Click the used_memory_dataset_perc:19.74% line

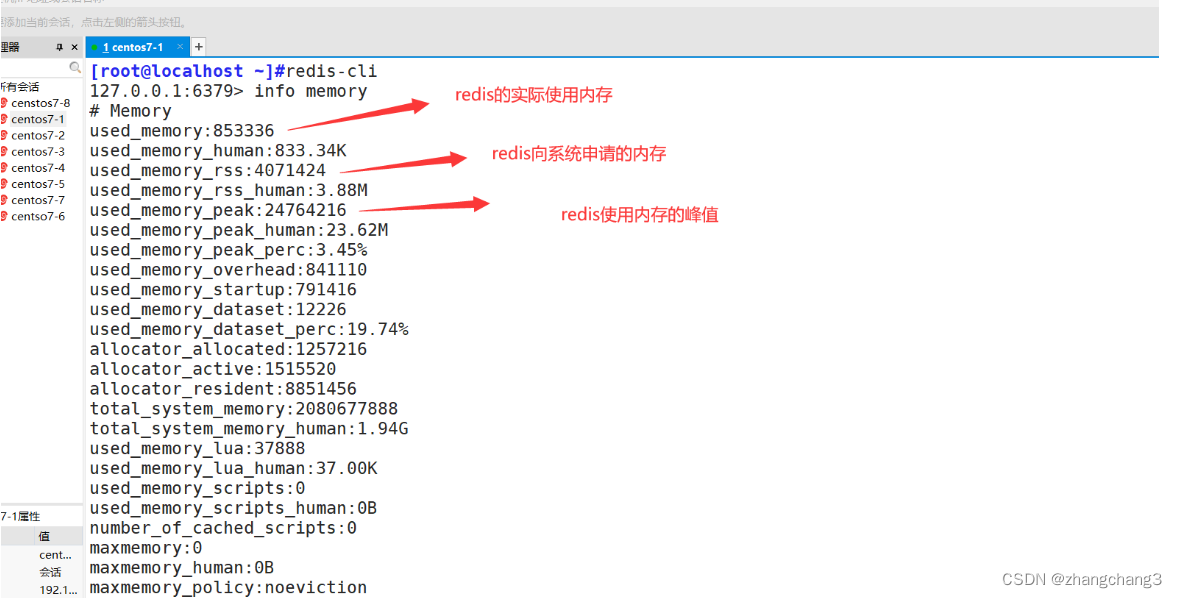point(249,329)
